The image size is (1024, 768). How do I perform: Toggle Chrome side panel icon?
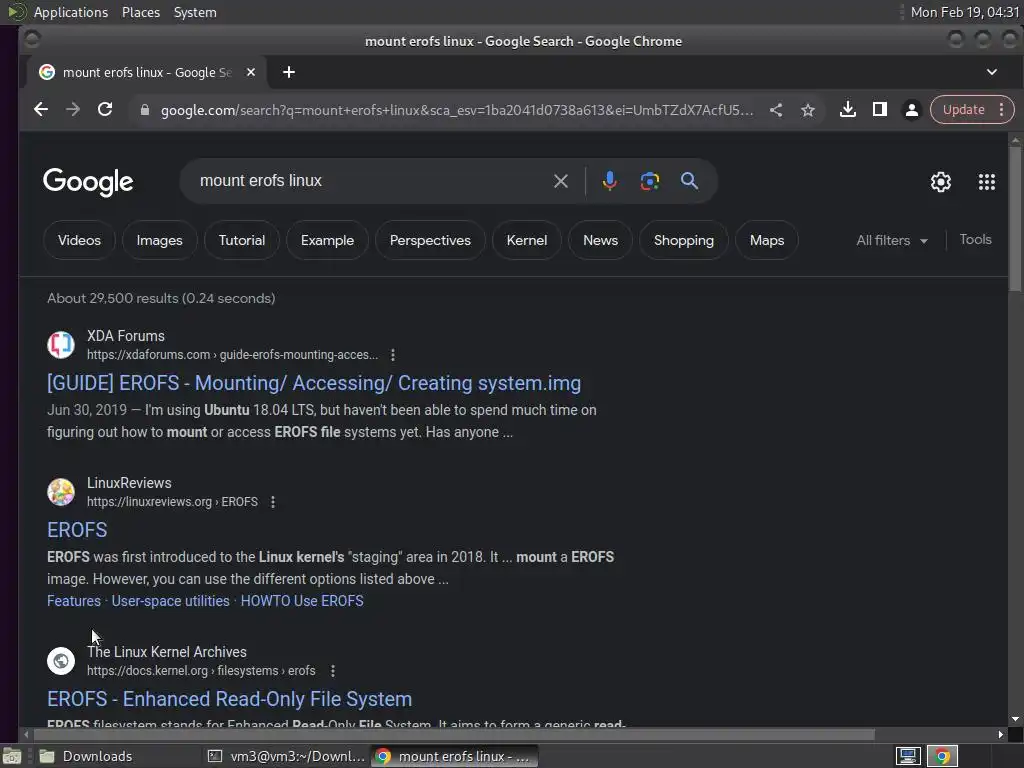click(880, 110)
